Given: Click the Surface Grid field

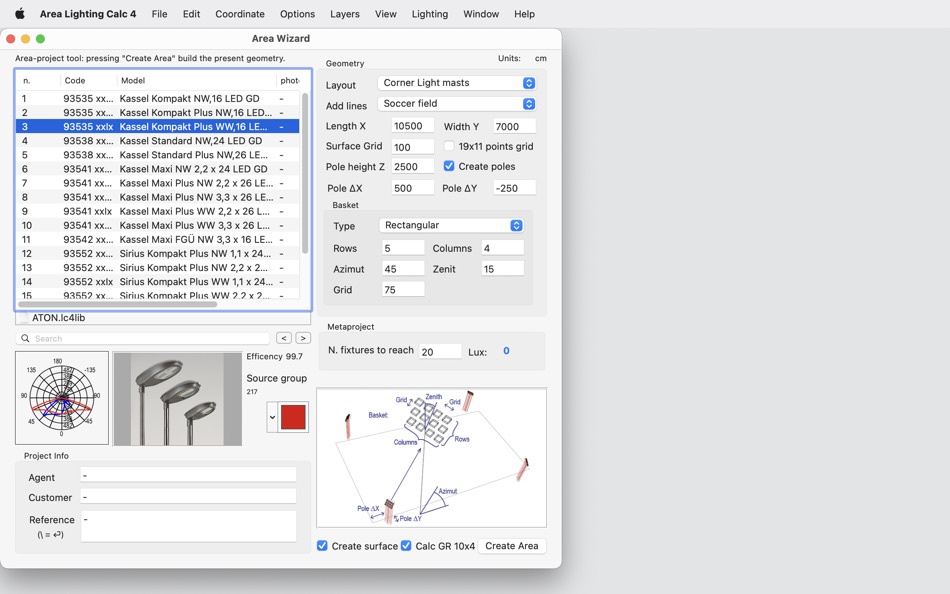Looking at the screenshot, I should [413, 147].
